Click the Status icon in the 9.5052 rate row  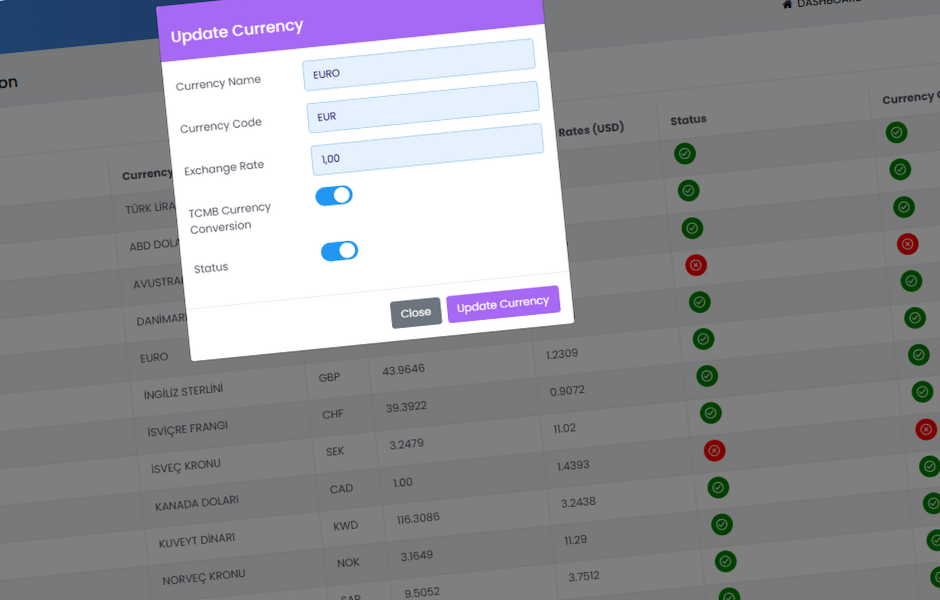click(725, 562)
